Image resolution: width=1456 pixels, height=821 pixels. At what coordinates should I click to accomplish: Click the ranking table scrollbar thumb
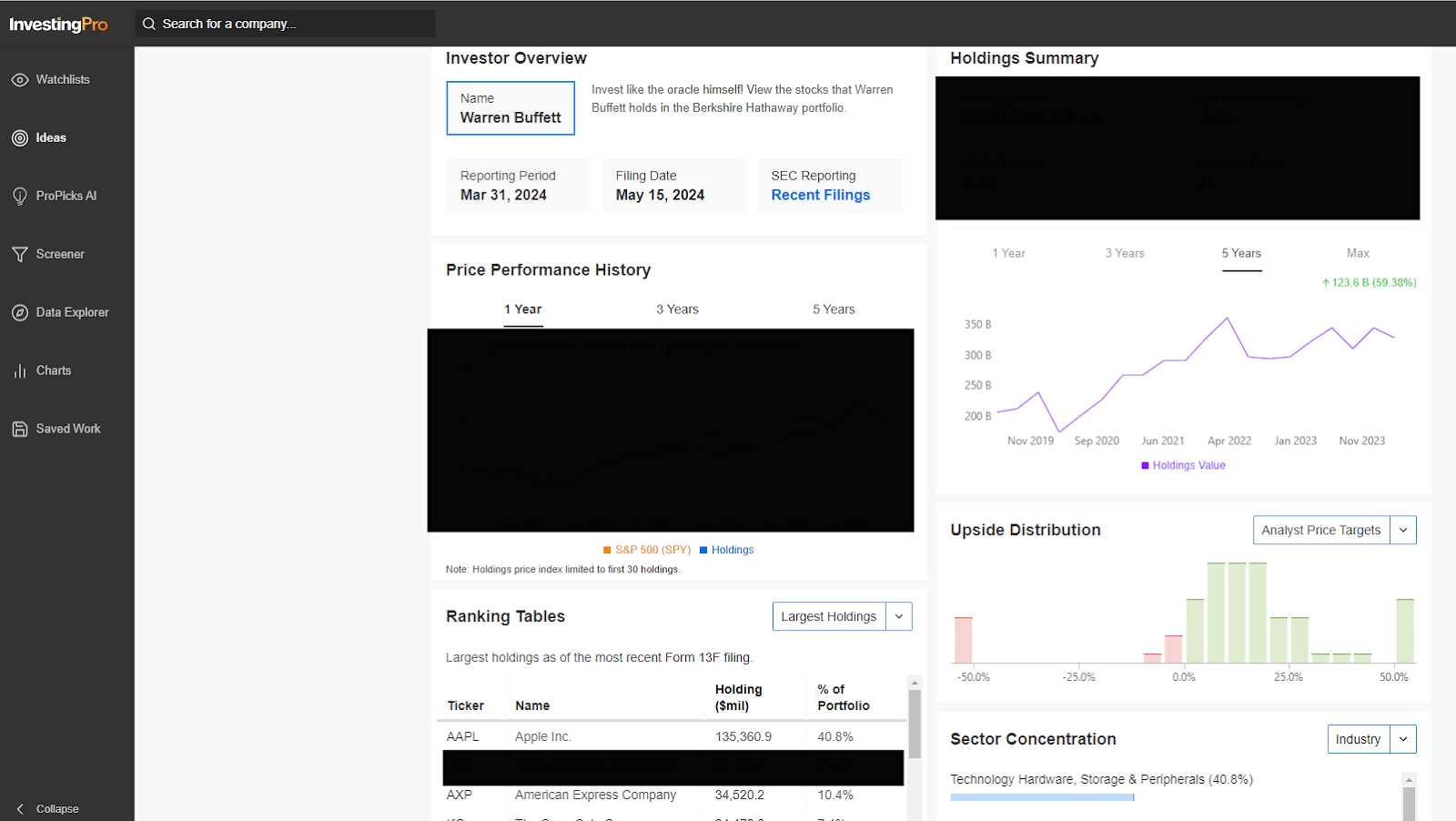tap(915, 725)
